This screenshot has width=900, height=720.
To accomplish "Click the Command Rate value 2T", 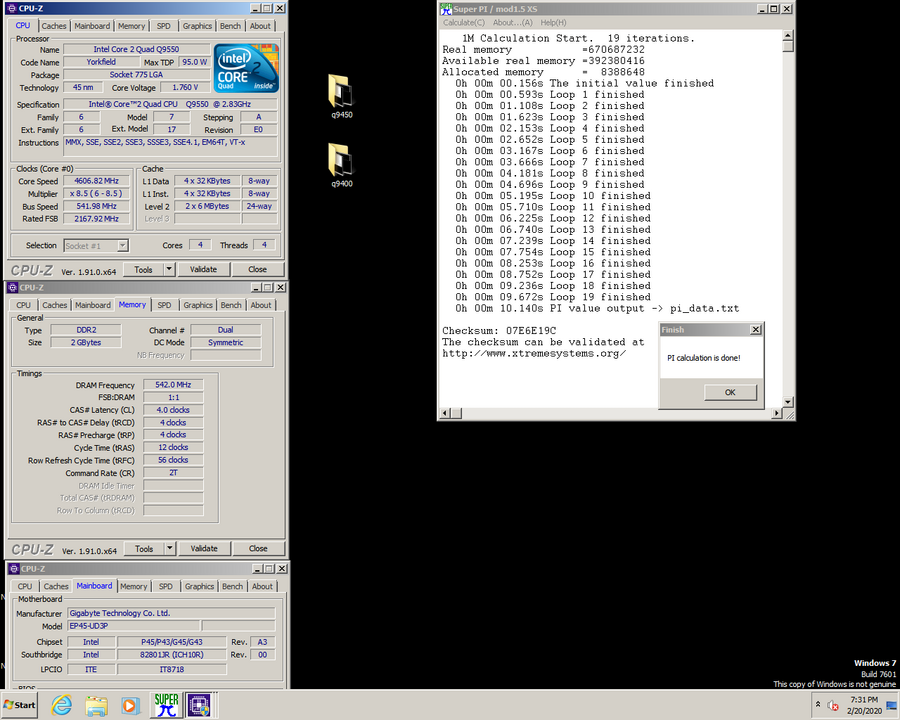I will [173, 473].
